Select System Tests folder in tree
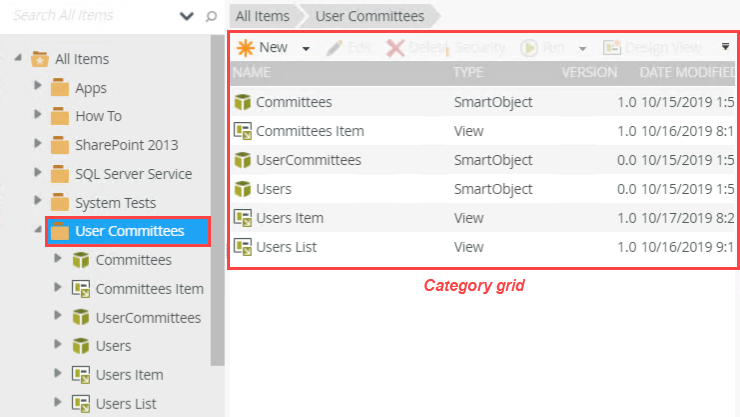This screenshot has height=417, width=740. (115, 202)
